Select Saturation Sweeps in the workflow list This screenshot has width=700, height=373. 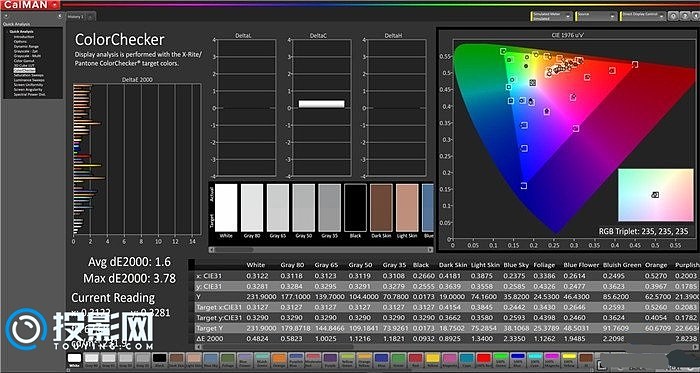click(x=28, y=75)
